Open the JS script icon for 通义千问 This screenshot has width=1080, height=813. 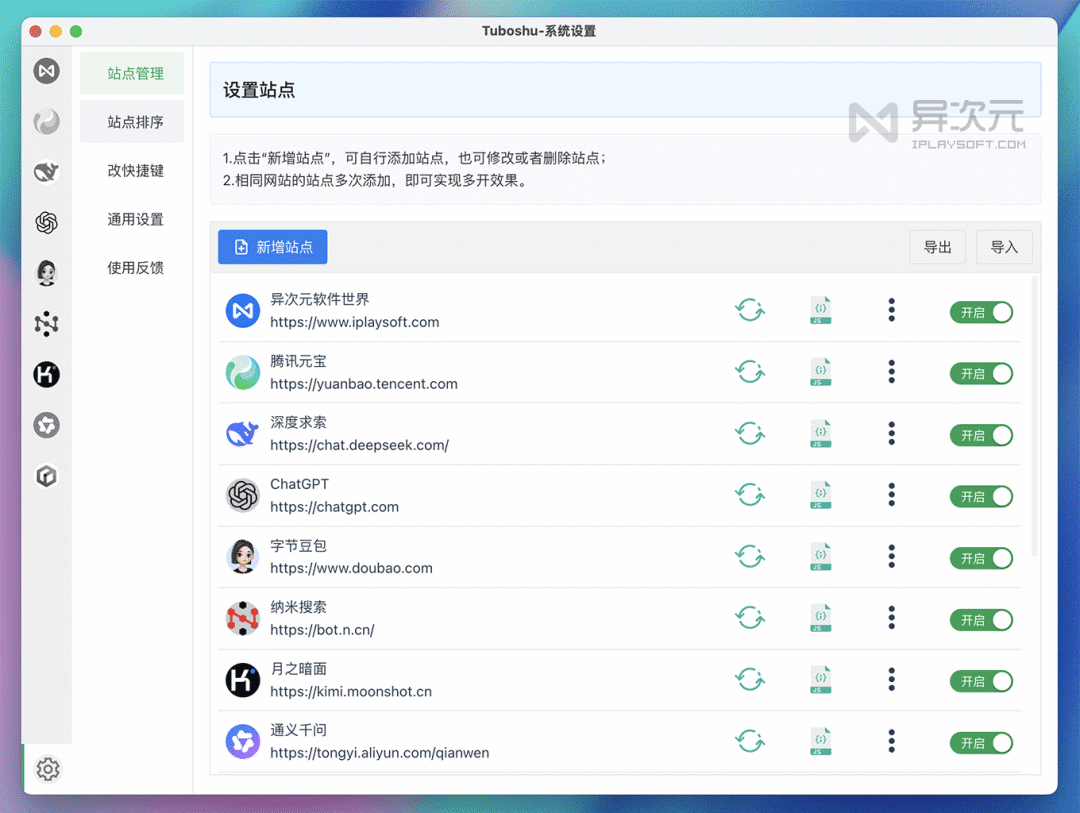[820, 742]
